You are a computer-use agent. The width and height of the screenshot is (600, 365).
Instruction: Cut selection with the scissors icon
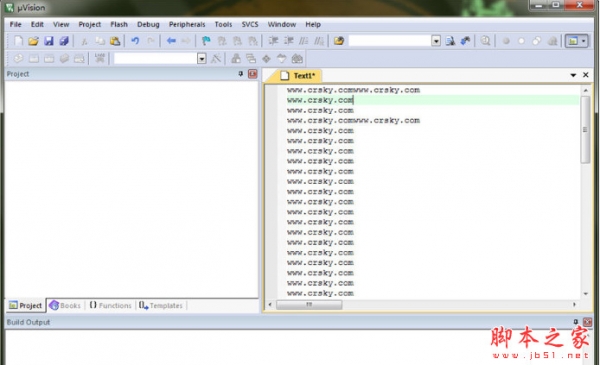tap(84, 41)
